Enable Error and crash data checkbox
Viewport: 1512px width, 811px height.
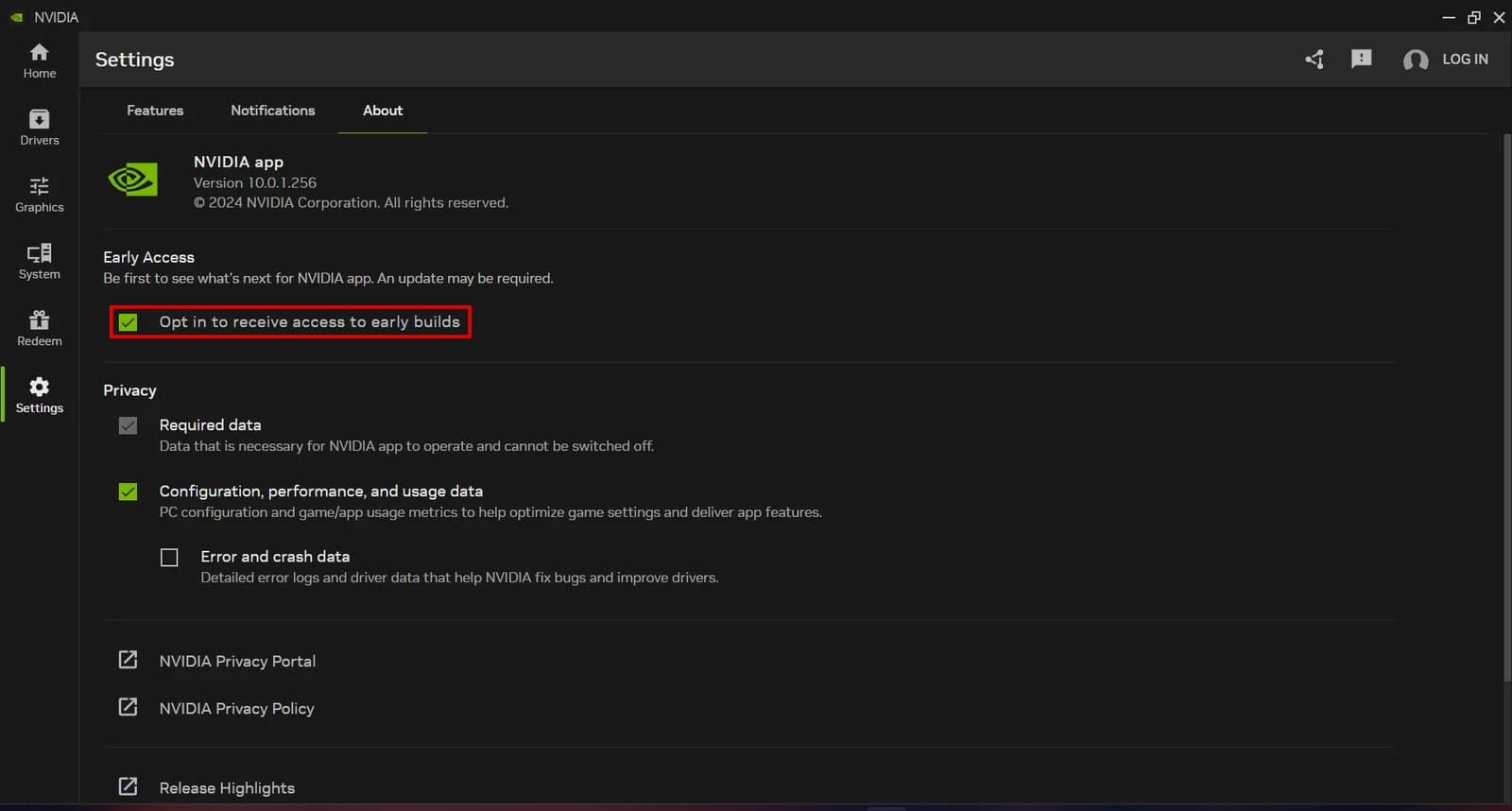(169, 558)
